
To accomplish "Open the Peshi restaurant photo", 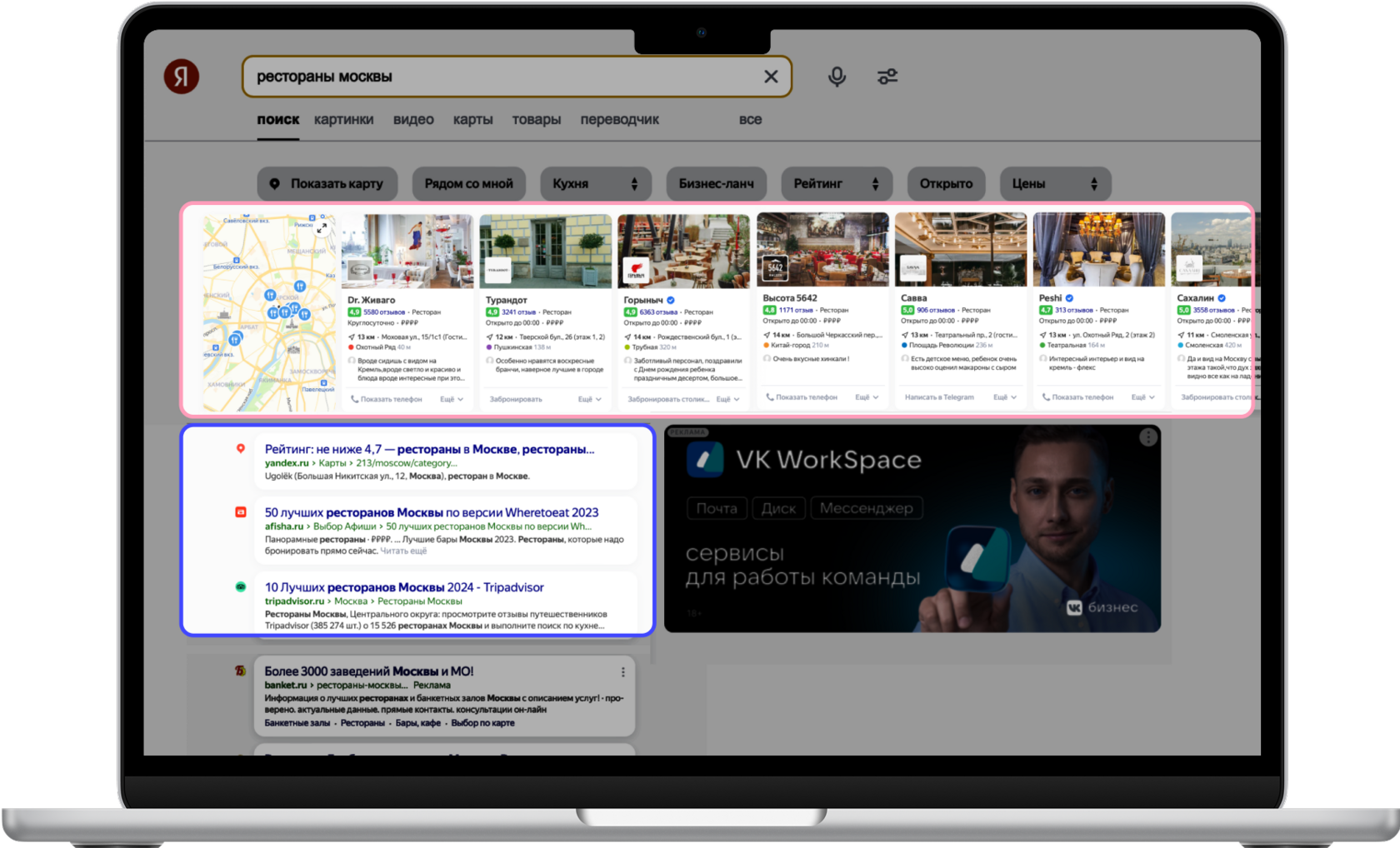I will [1099, 249].
